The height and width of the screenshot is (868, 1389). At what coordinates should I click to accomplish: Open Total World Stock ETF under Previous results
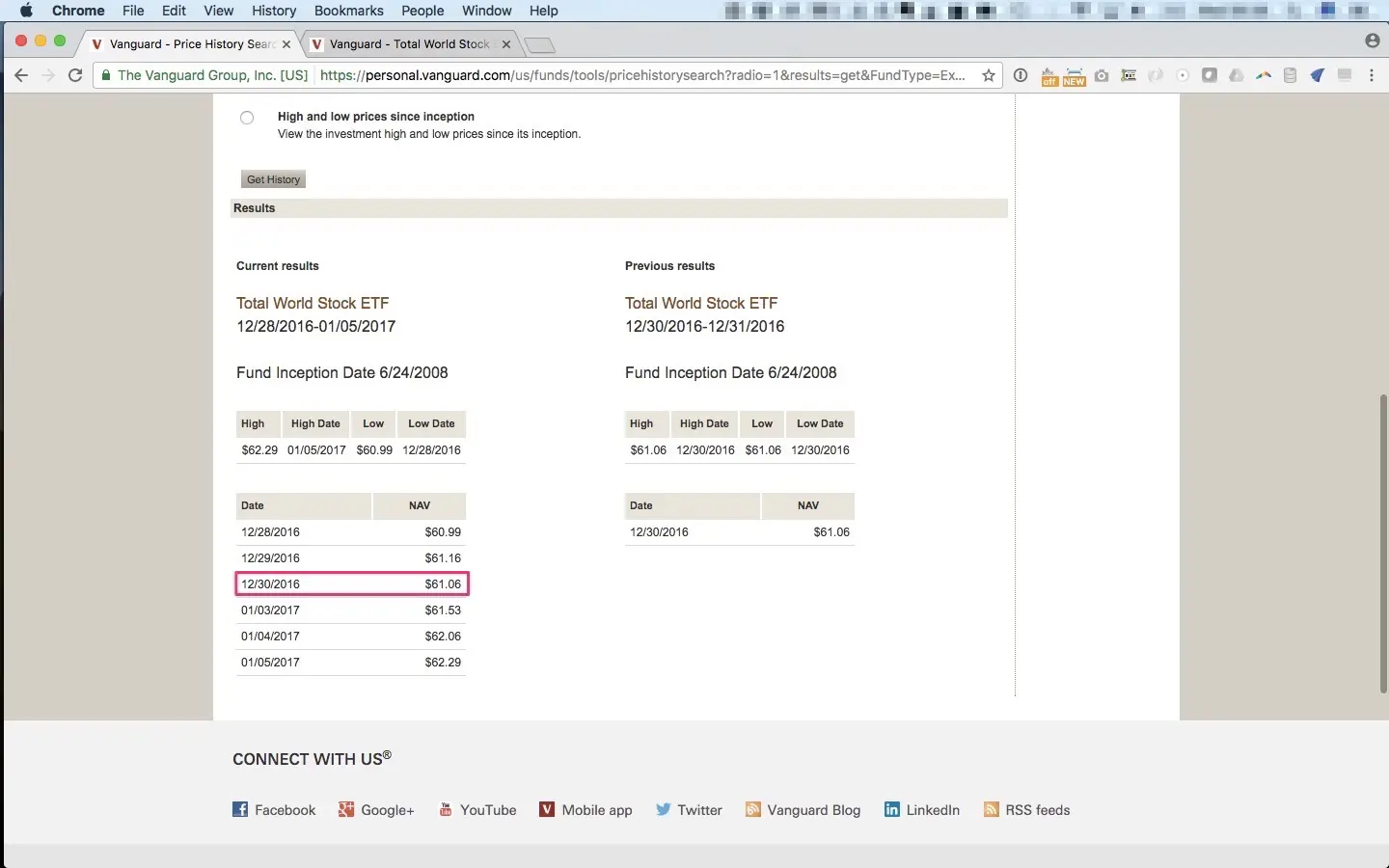[701, 303]
